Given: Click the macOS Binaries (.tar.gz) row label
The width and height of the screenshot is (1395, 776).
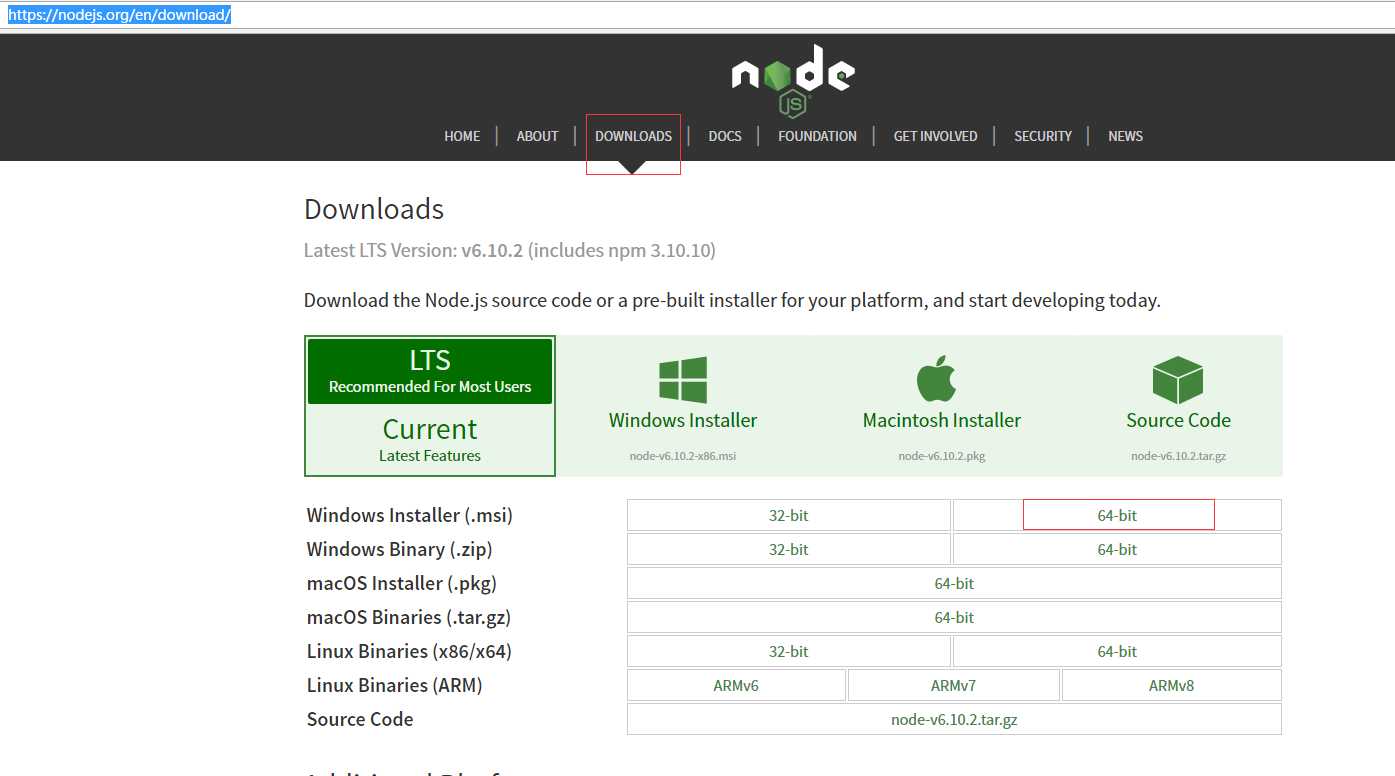Looking at the screenshot, I should point(409,618).
